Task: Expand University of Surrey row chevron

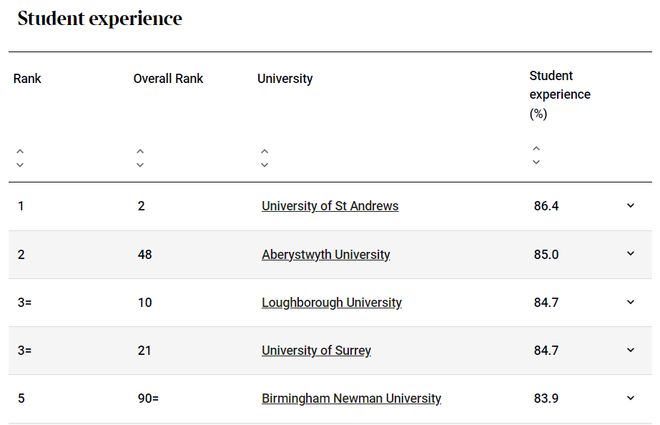Action: pyautogui.click(x=631, y=350)
